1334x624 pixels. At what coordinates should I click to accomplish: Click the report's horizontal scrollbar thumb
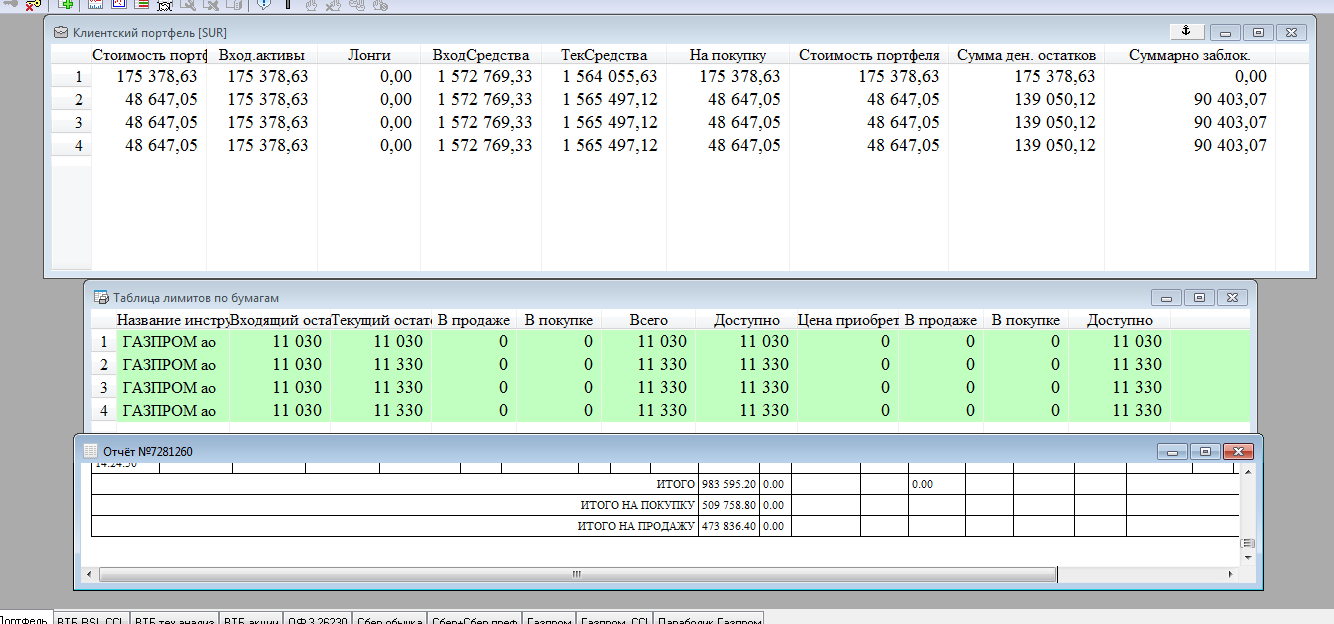[576, 574]
